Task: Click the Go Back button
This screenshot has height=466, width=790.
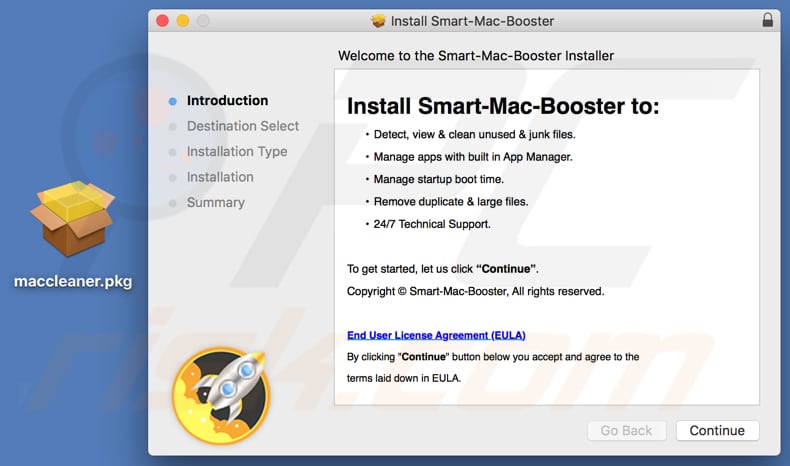Action: click(626, 430)
